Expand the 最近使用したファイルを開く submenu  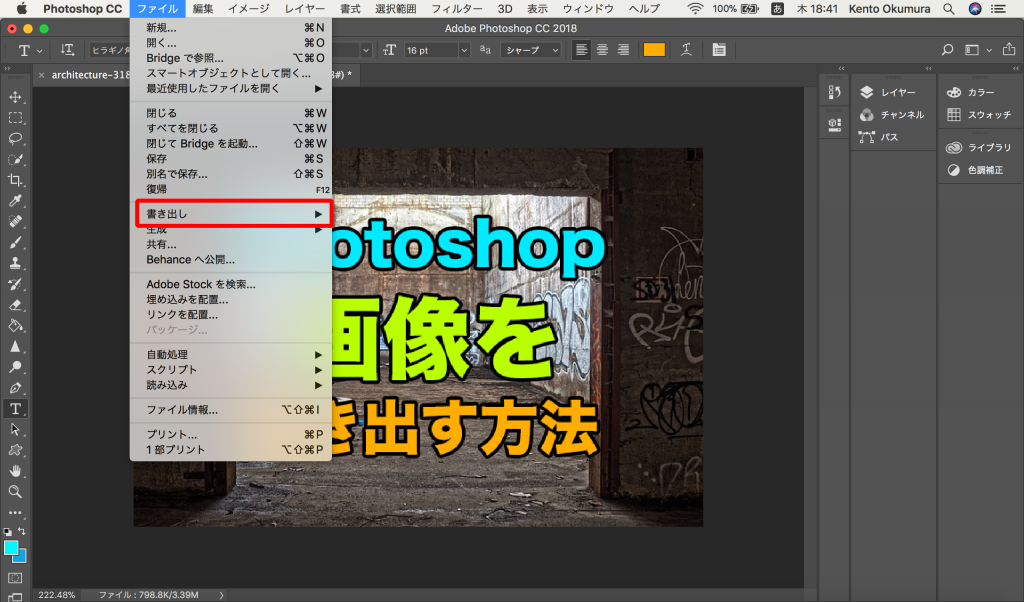tap(231, 89)
